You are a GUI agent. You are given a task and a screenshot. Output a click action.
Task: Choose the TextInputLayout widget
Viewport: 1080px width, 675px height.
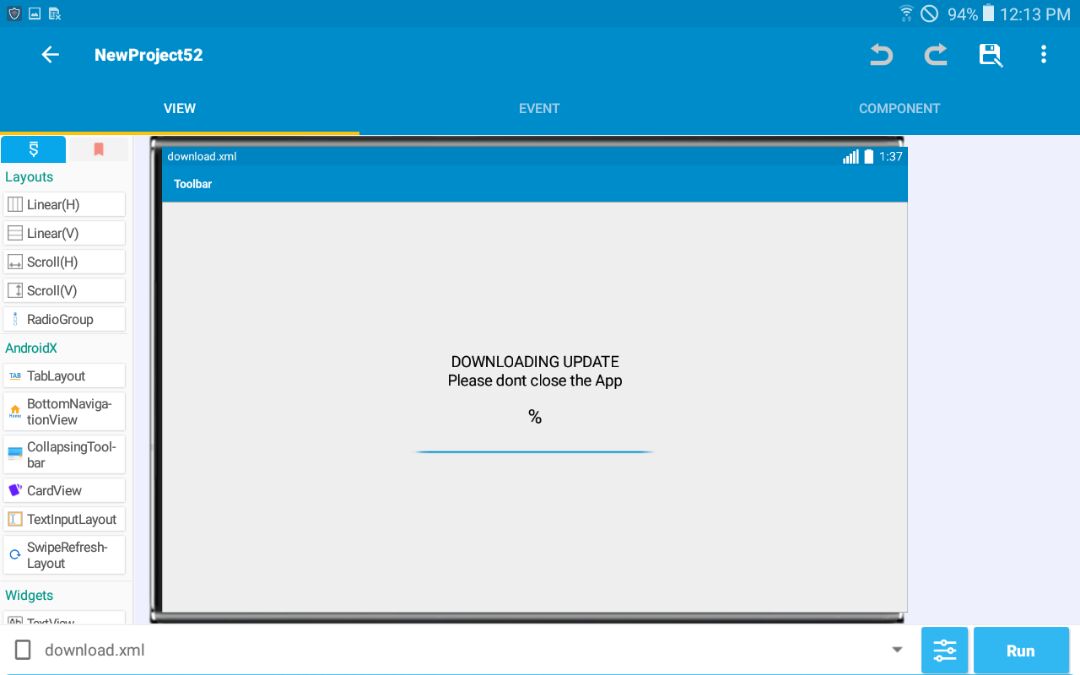coord(64,519)
